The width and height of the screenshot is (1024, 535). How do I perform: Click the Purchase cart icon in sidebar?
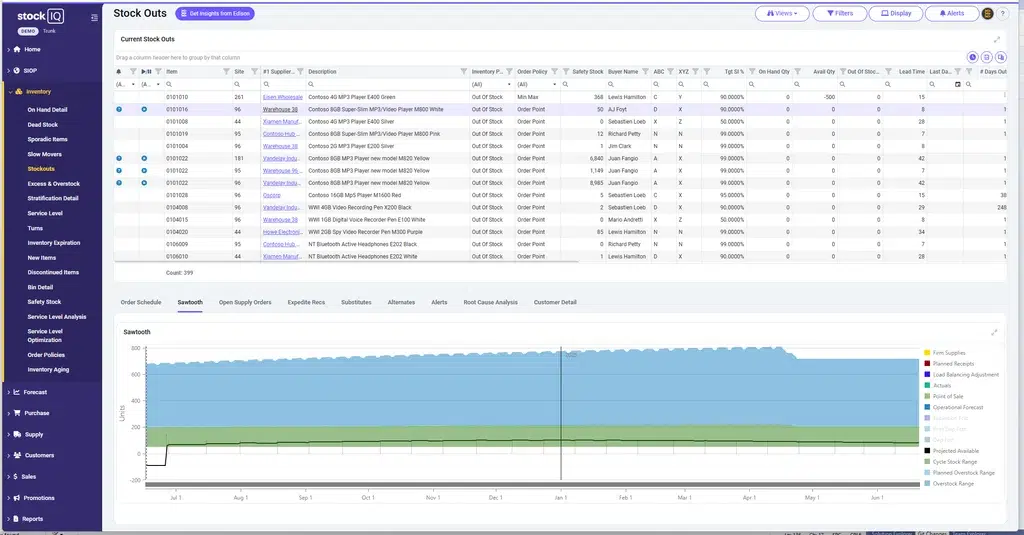17,413
